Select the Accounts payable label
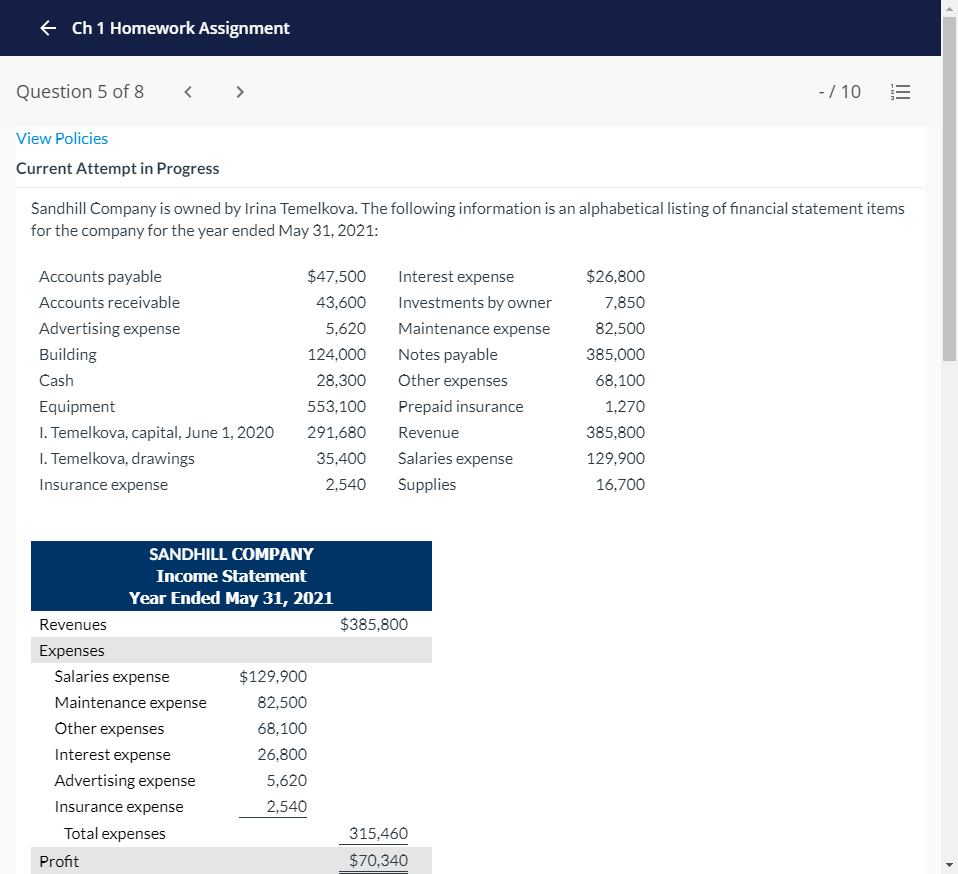 [x=100, y=277]
